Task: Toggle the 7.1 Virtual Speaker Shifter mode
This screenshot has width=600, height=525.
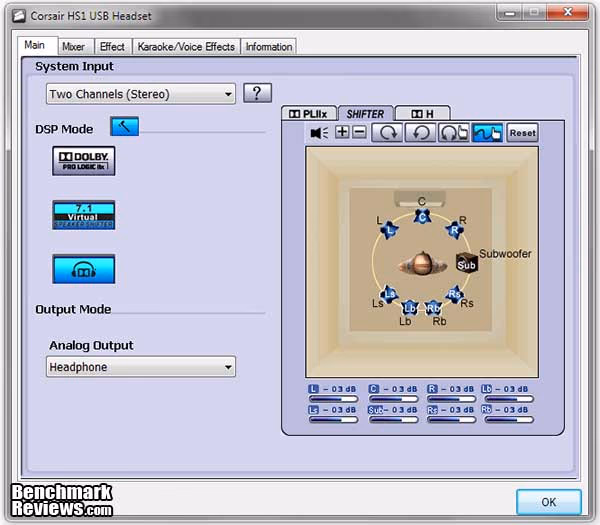Action: click(83, 215)
